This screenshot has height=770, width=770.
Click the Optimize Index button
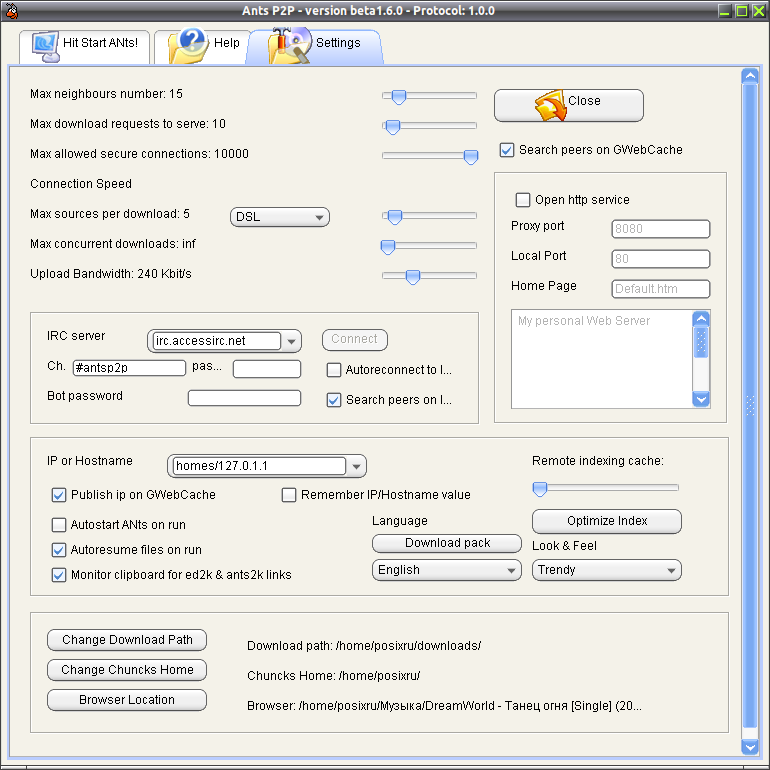point(606,521)
